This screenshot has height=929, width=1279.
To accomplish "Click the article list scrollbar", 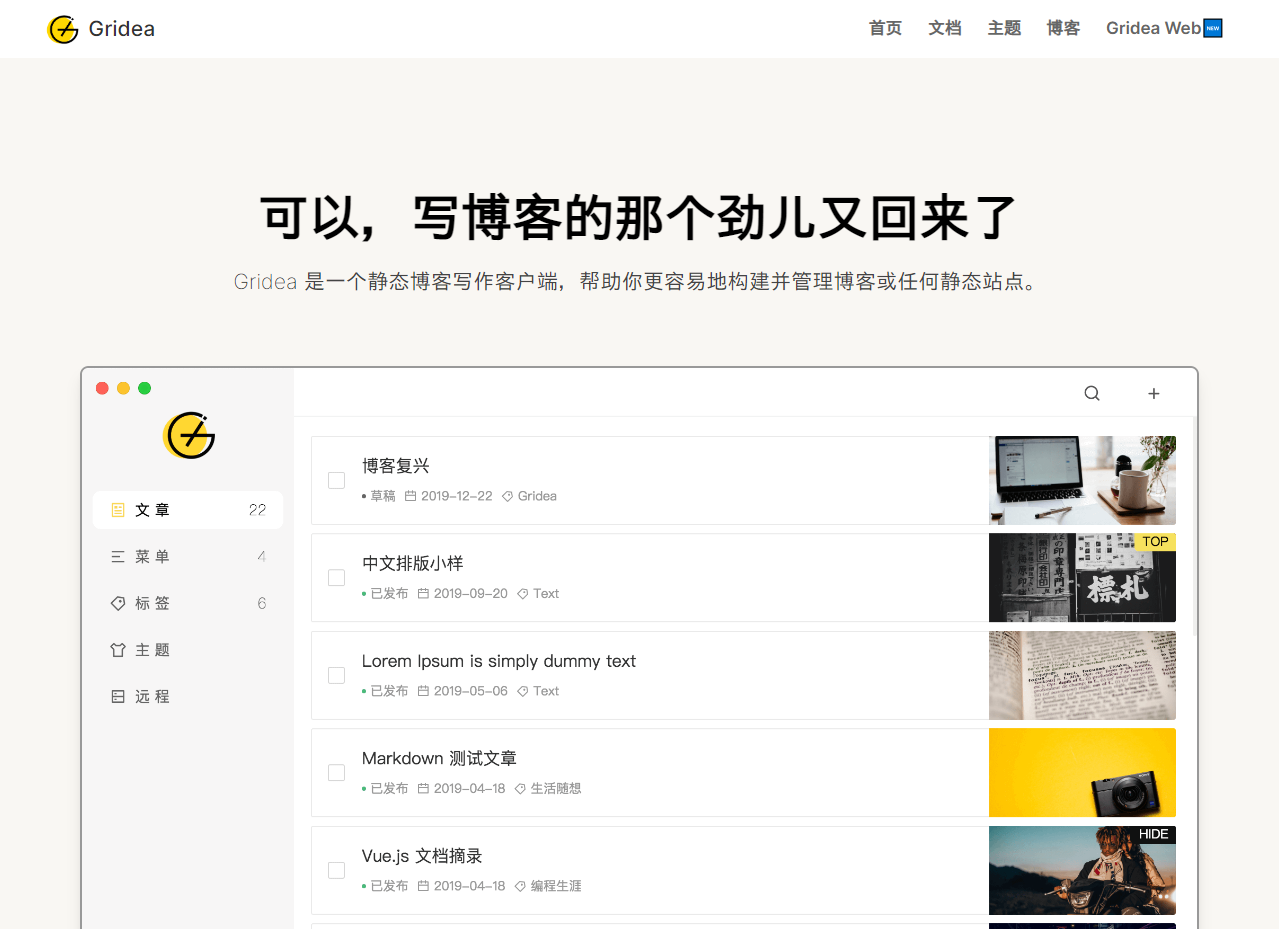I will point(1195,530).
